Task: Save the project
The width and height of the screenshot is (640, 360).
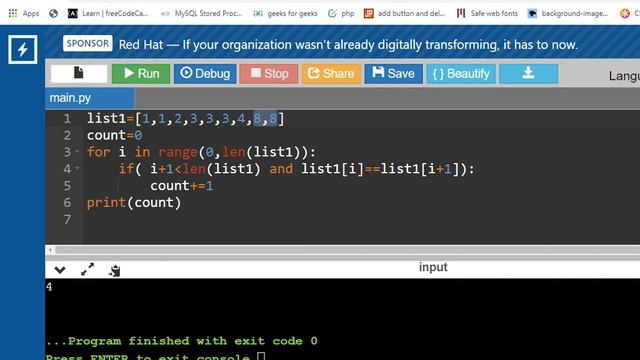Action: [x=393, y=73]
